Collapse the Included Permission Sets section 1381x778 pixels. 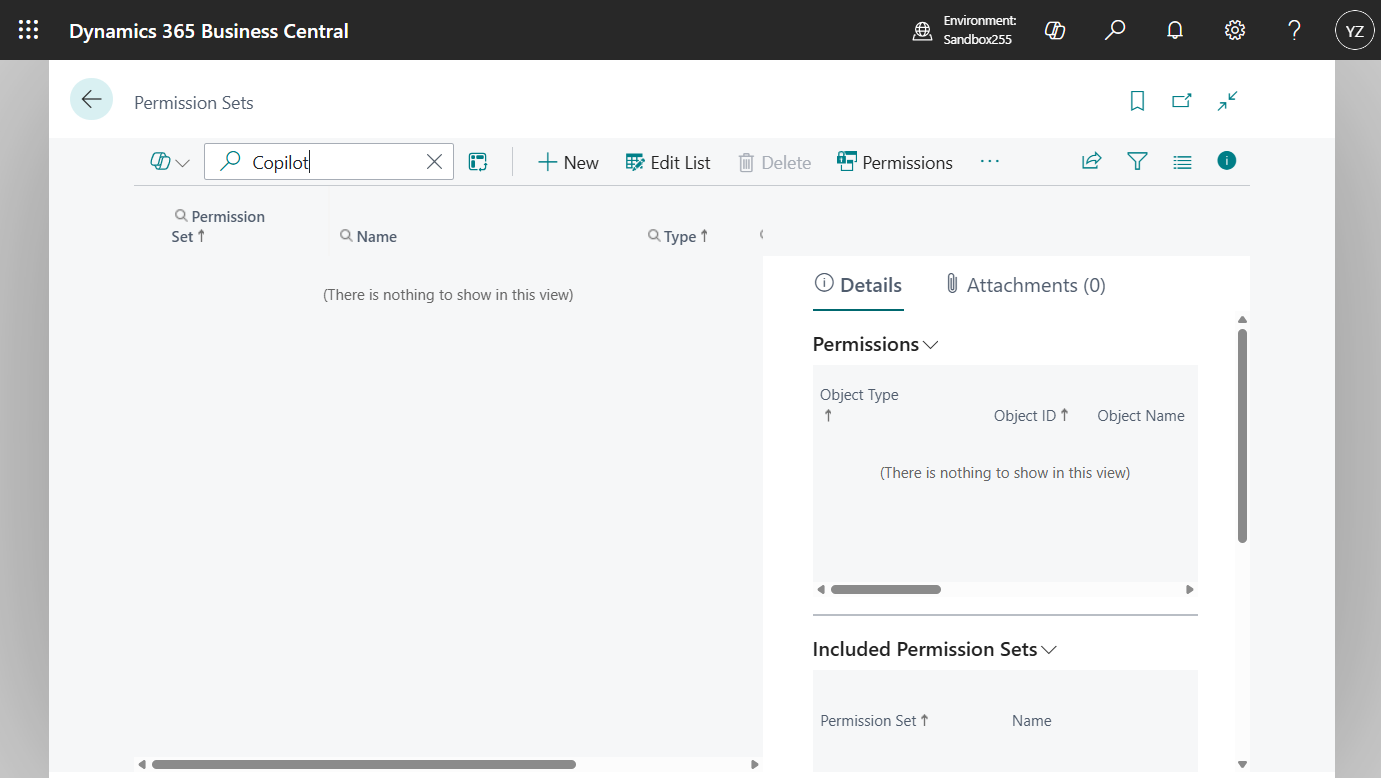[x=1048, y=649]
